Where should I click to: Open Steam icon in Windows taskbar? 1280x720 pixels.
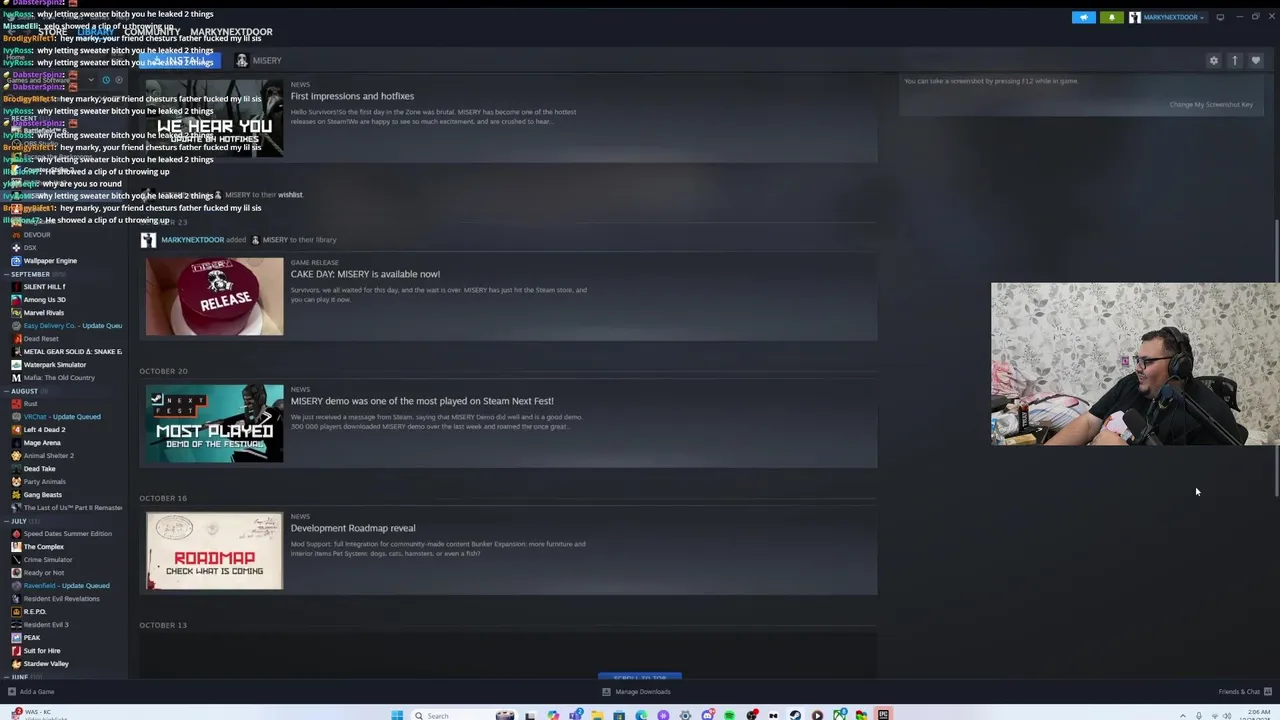[795, 715]
